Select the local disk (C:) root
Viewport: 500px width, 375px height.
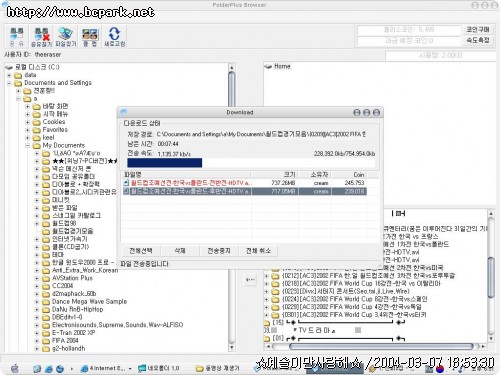37,67
